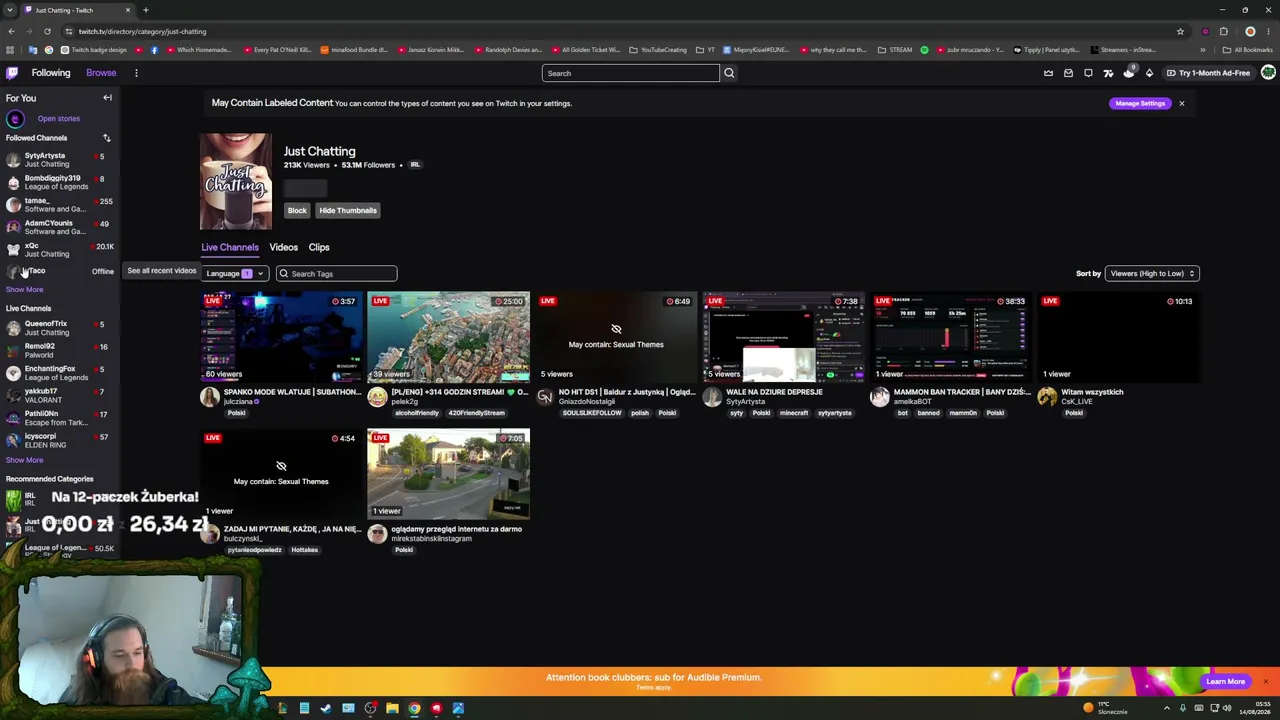The width and height of the screenshot is (1280, 720).
Task: Open the Twitch home logo
Action: tap(12, 73)
